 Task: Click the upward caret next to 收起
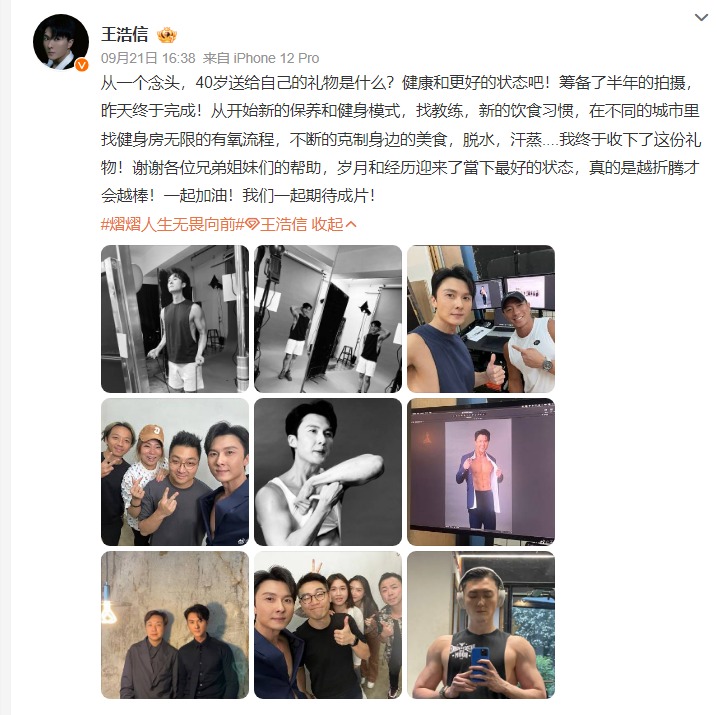click(351, 224)
